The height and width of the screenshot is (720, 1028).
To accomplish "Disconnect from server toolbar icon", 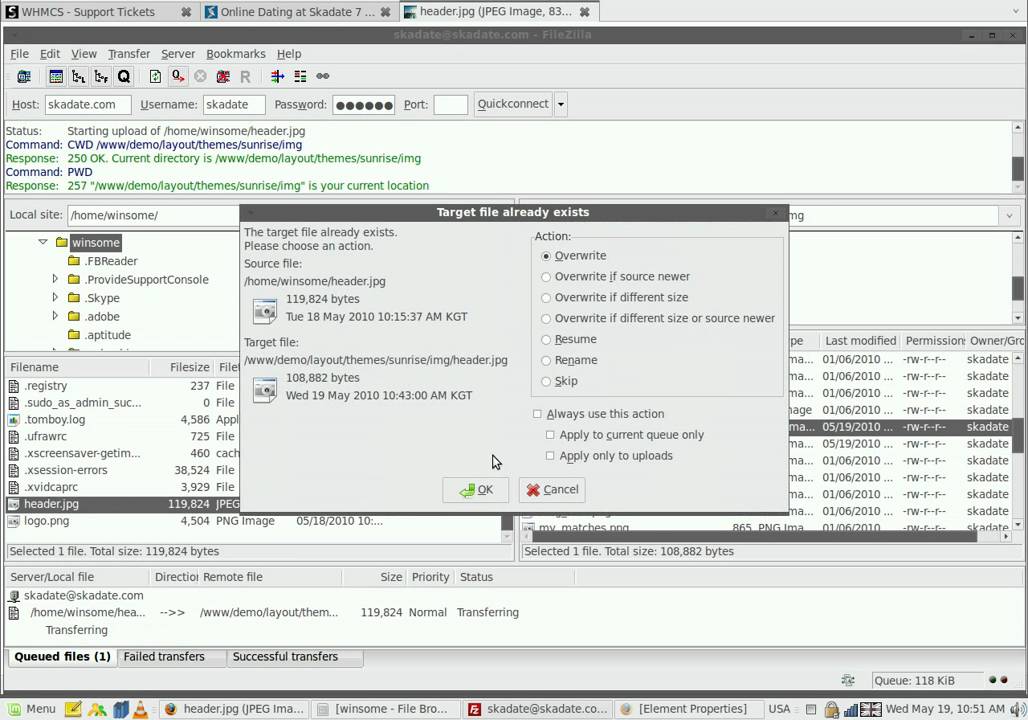I will click(x=223, y=77).
